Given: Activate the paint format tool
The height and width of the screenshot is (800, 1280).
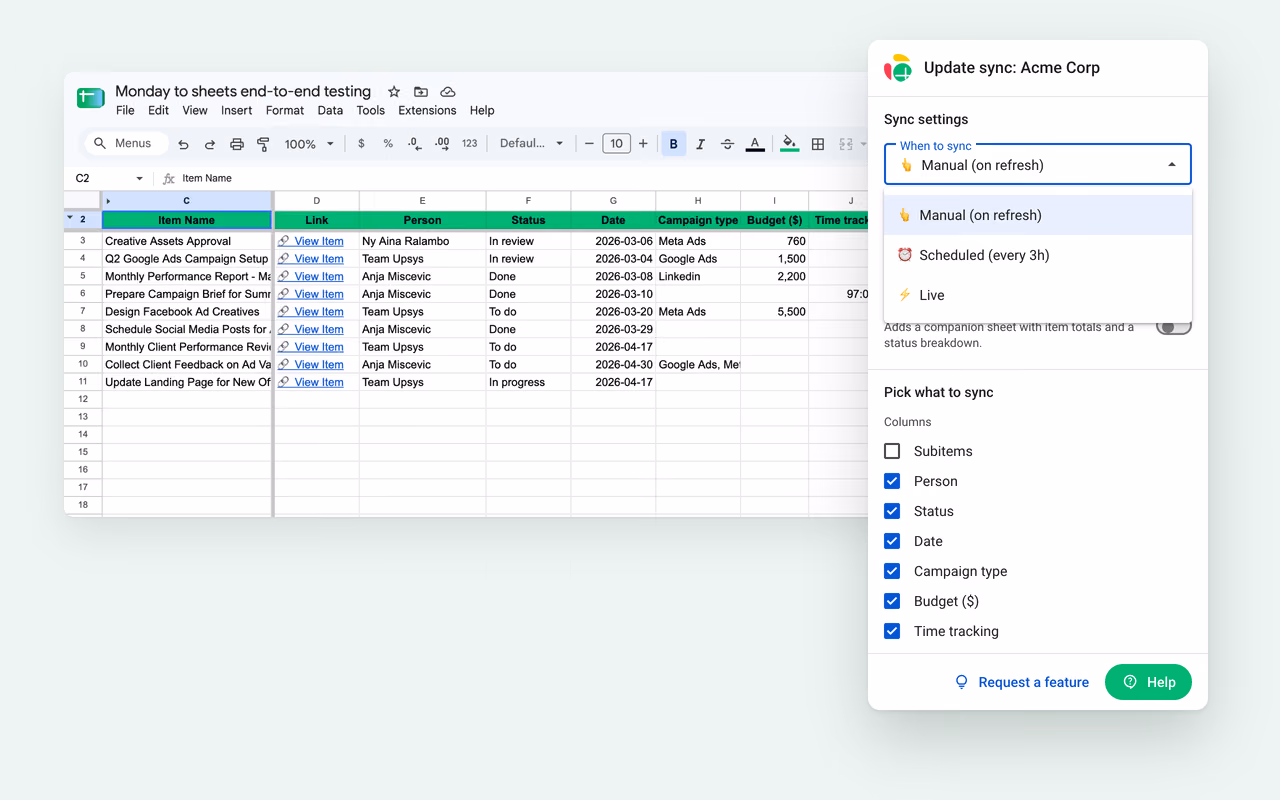Looking at the screenshot, I should (x=264, y=144).
